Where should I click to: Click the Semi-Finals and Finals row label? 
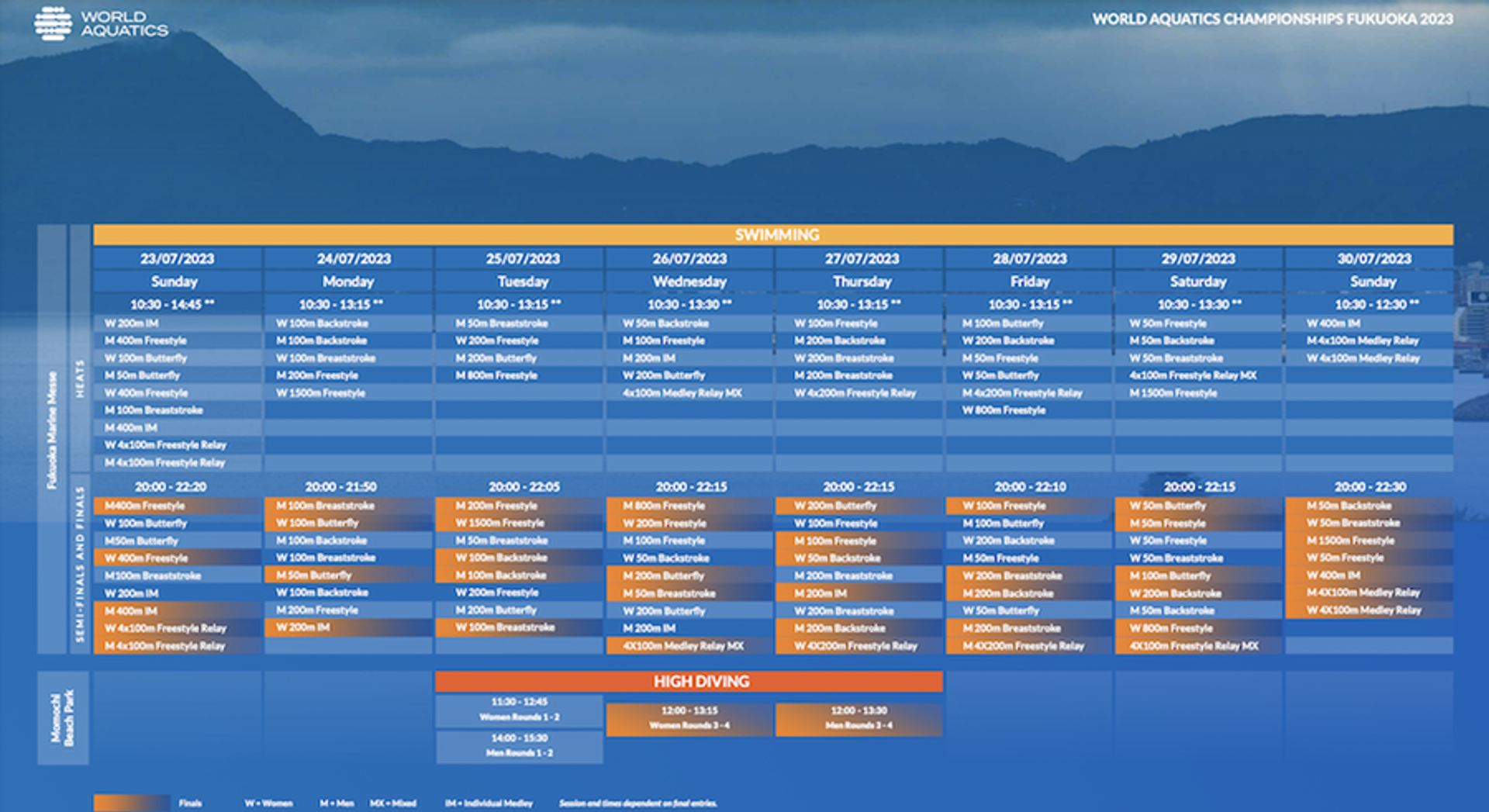[x=79, y=565]
